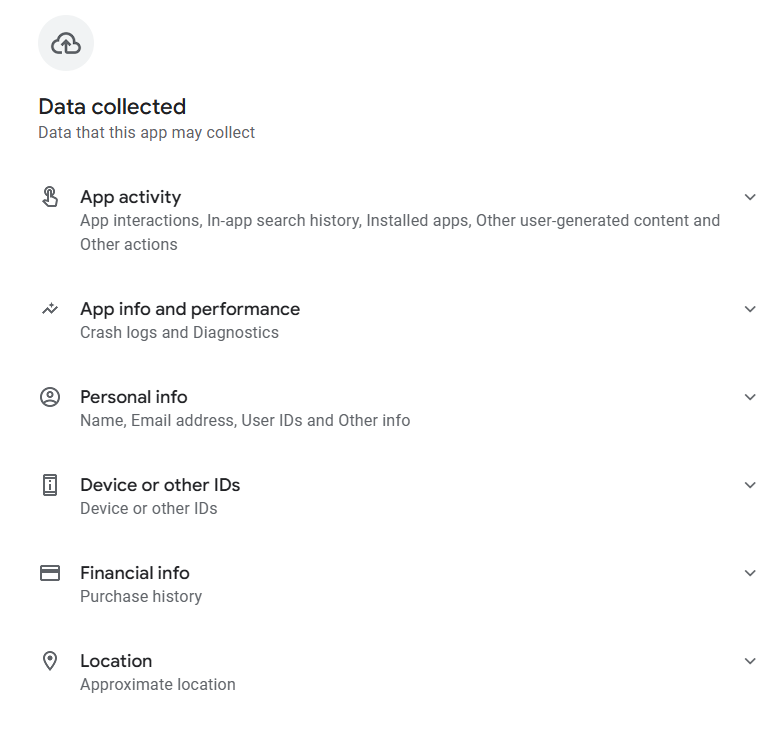Click the 'Approximate location' description text
Image resolution: width=784 pixels, height=729 pixels.
[158, 684]
